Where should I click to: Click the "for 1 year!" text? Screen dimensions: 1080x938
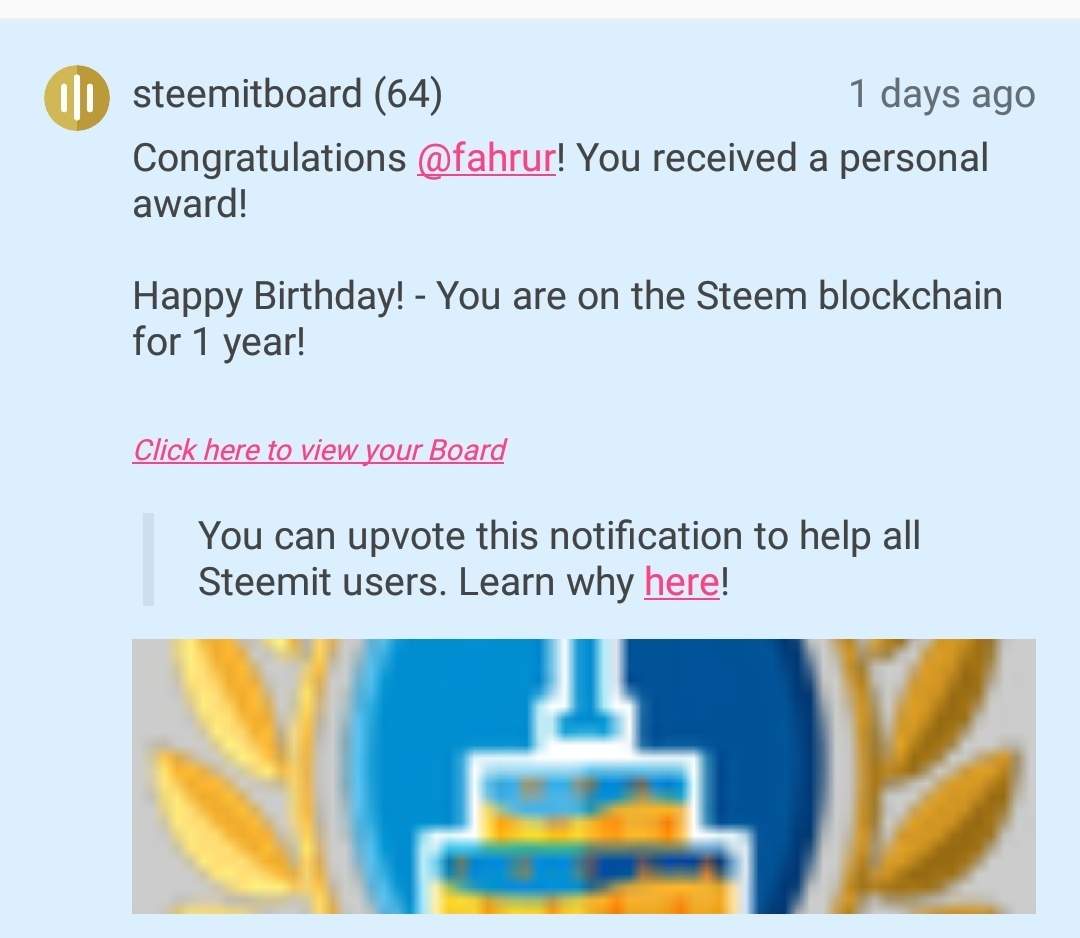pyautogui.click(x=218, y=343)
